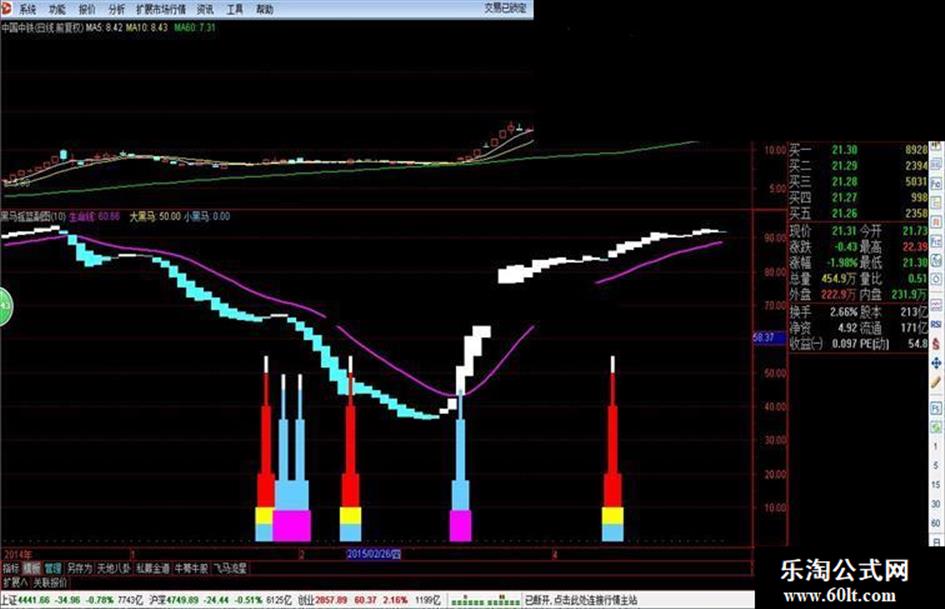Click the 买五 price 21.26

tap(844, 213)
